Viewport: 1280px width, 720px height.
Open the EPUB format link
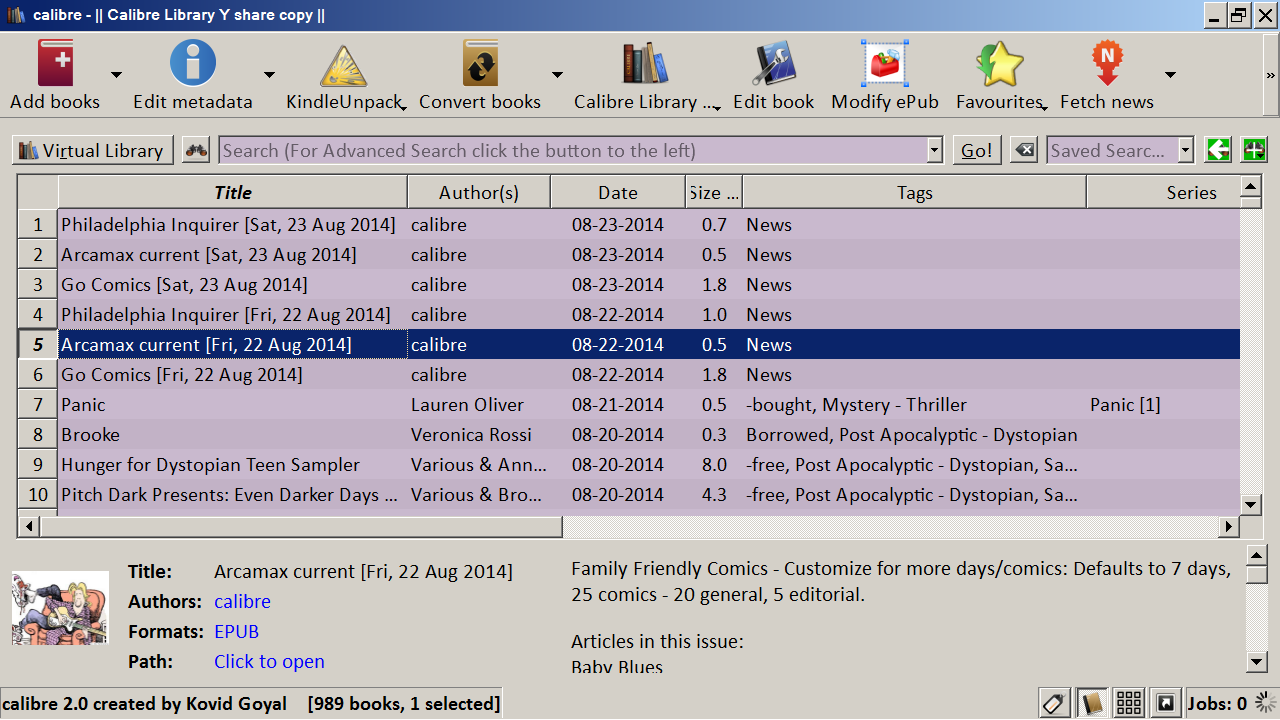point(236,631)
